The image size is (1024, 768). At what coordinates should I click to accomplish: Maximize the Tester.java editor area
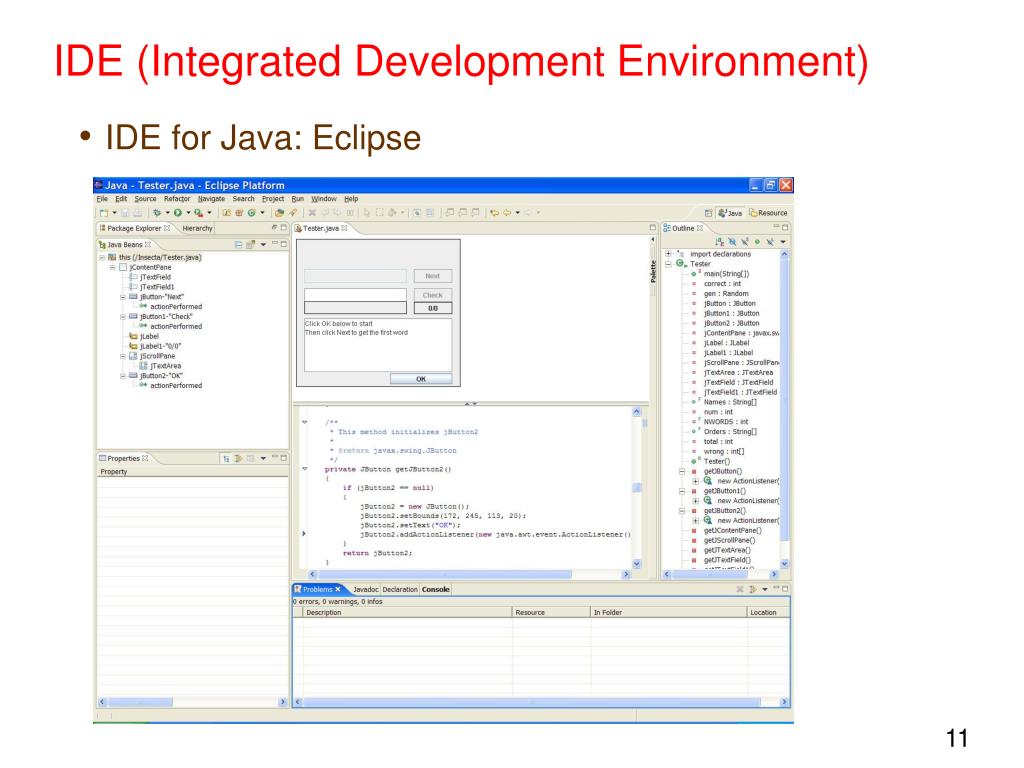pos(652,227)
